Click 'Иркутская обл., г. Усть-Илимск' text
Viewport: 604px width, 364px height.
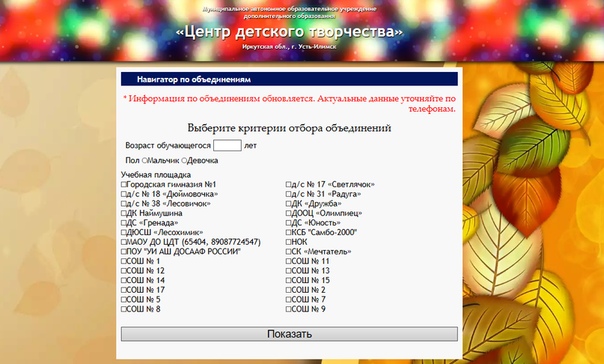tap(289, 47)
